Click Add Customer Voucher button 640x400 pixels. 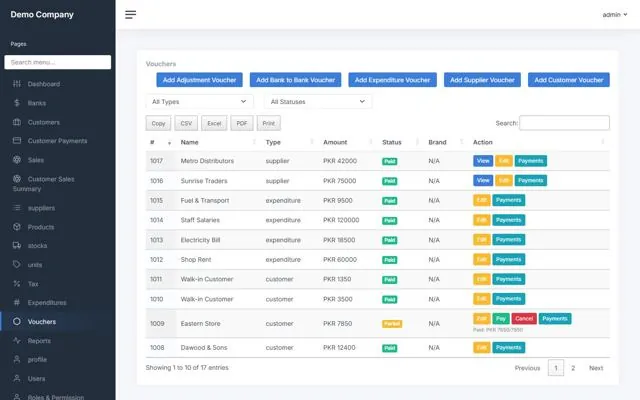point(569,80)
